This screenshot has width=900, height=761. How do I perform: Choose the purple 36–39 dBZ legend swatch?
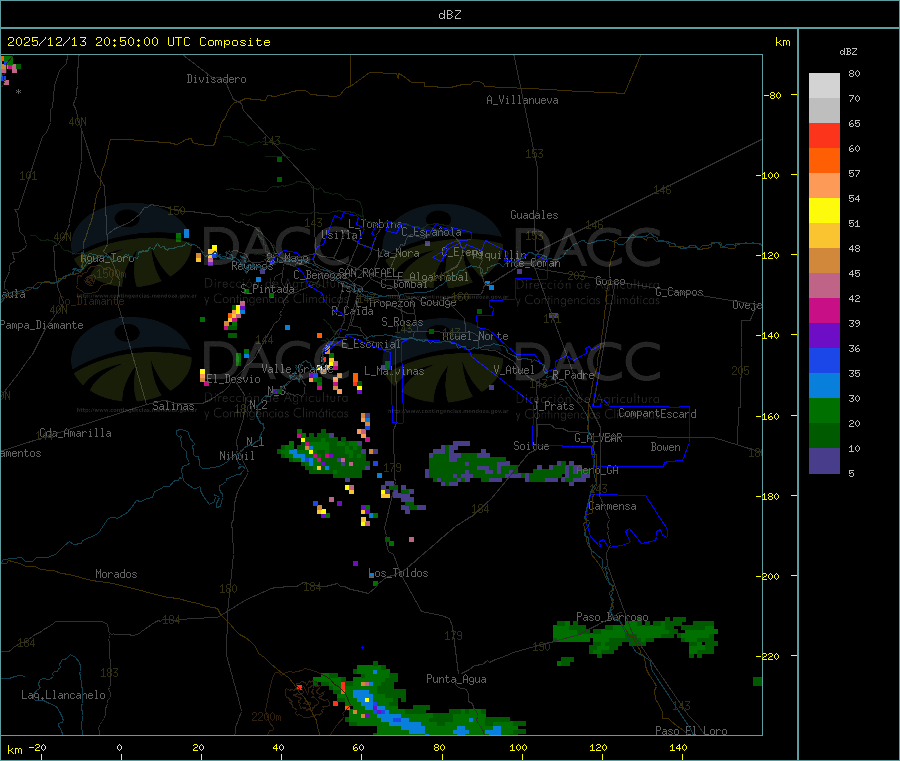click(x=824, y=336)
